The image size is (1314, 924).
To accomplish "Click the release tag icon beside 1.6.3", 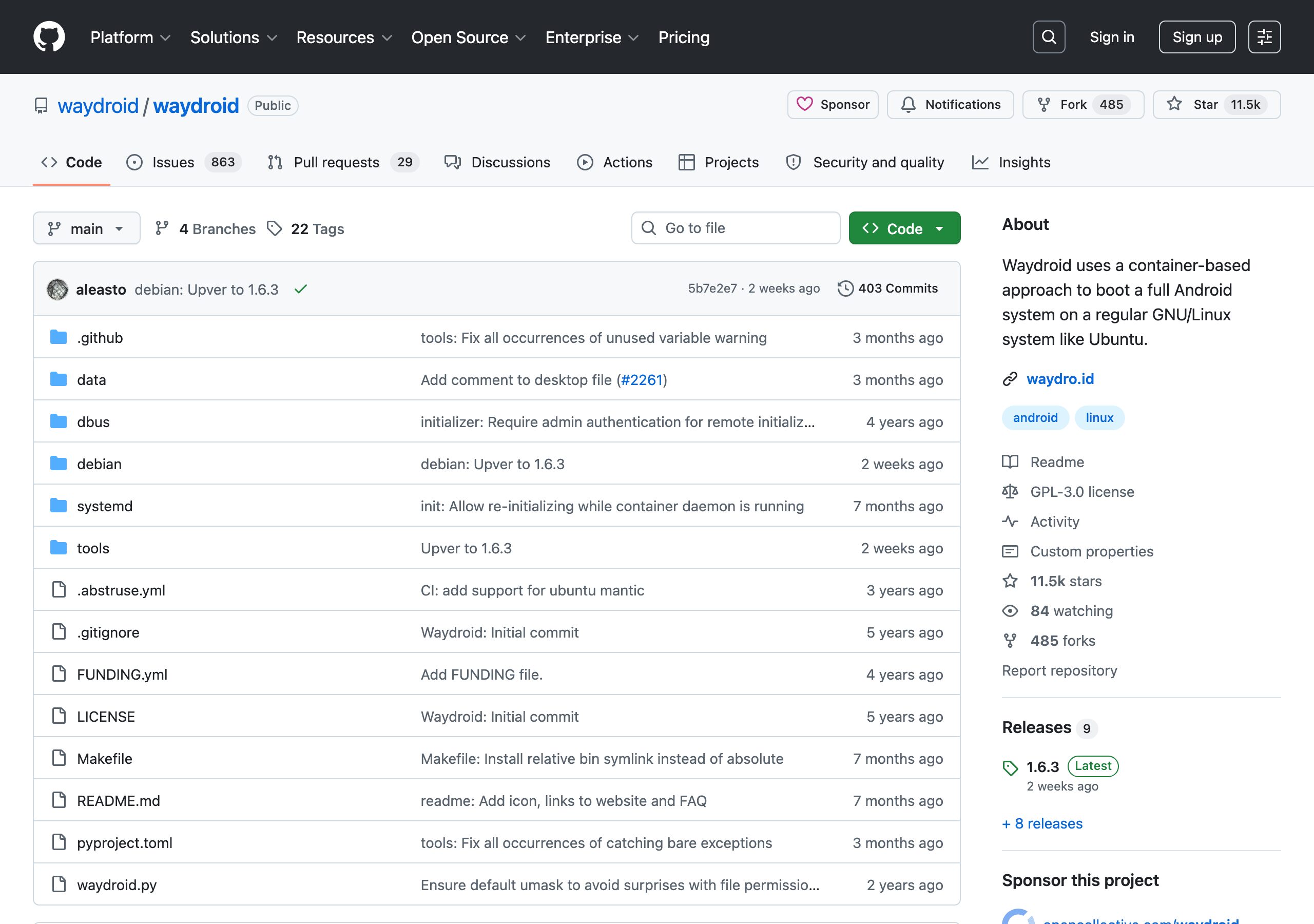I will point(1010,768).
